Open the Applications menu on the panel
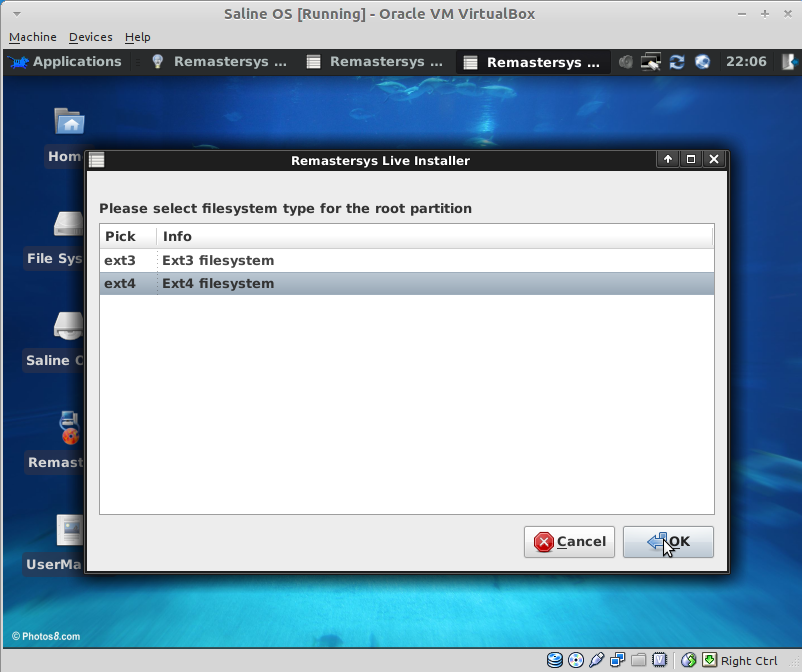 tap(65, 62)
